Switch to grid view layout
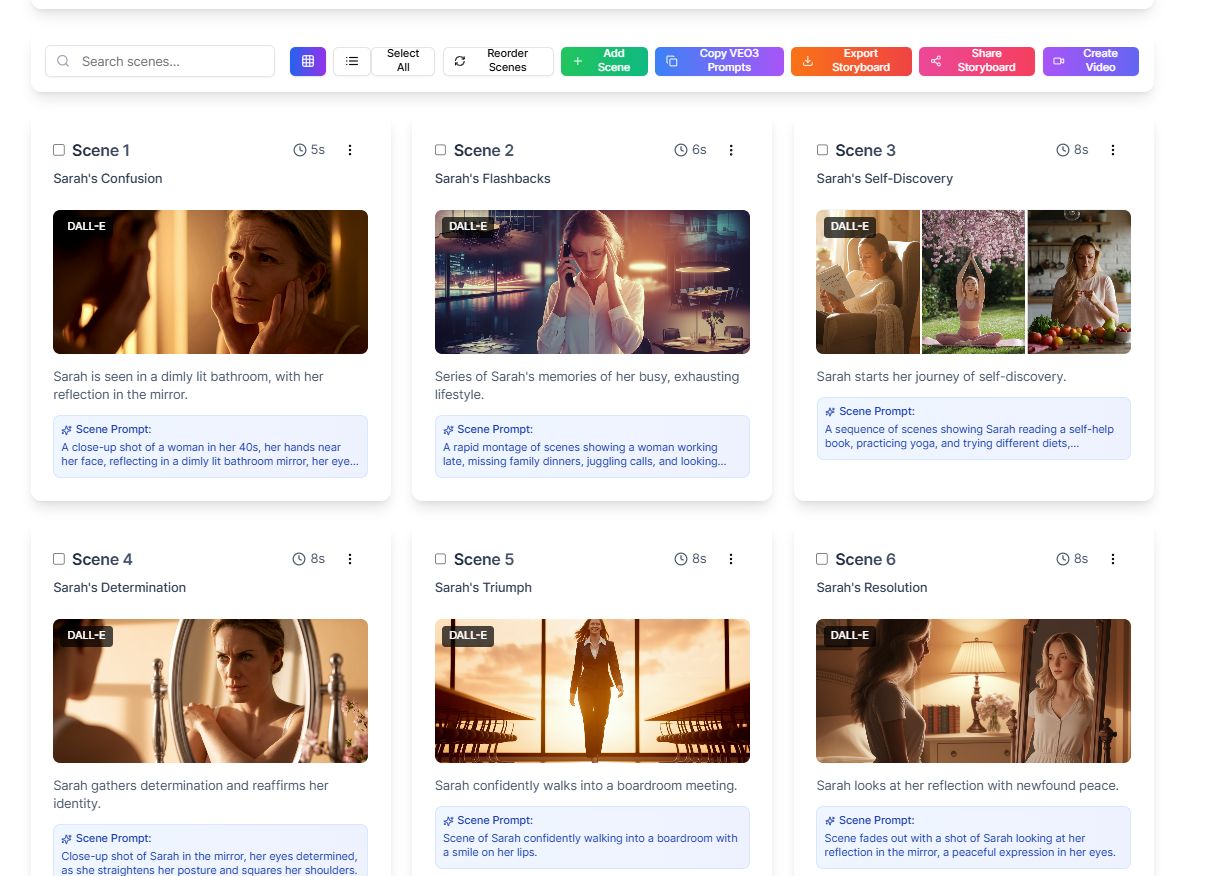The image size is (1215, 876). 307,61
